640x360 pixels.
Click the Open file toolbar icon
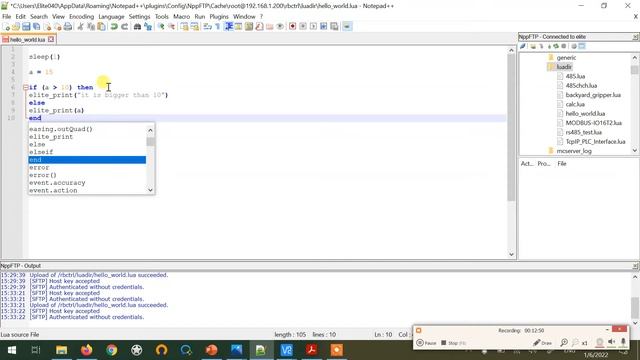coord(16,27)
